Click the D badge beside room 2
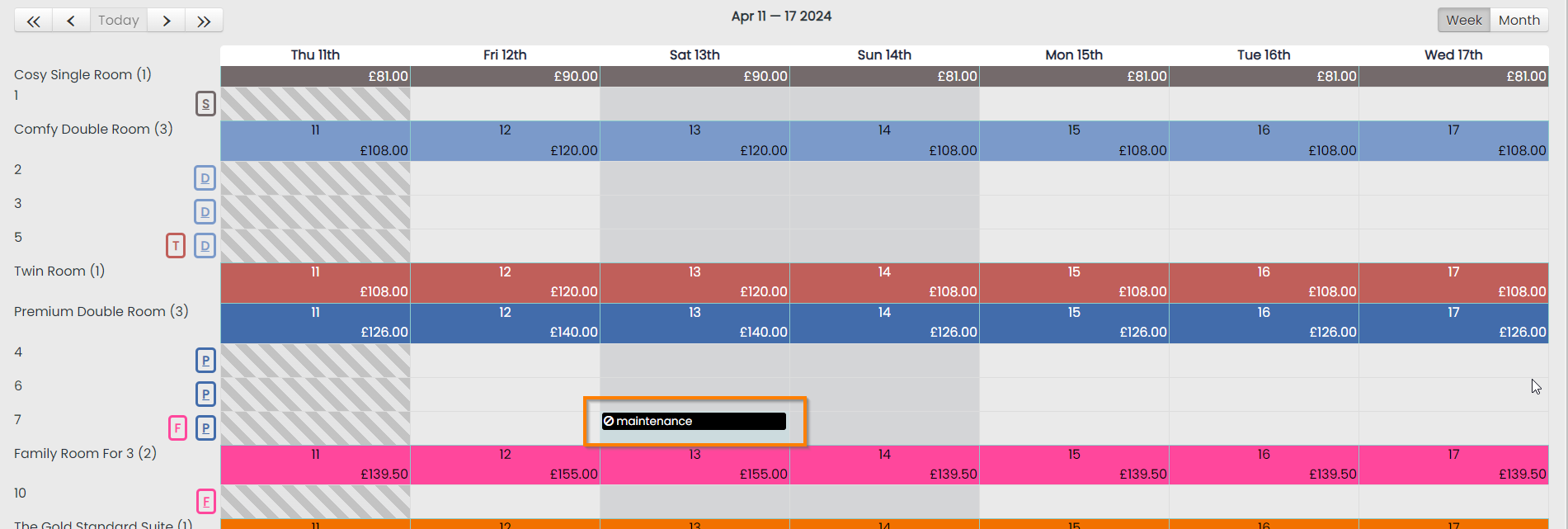 pyautogui.click(x=205, y=178)
